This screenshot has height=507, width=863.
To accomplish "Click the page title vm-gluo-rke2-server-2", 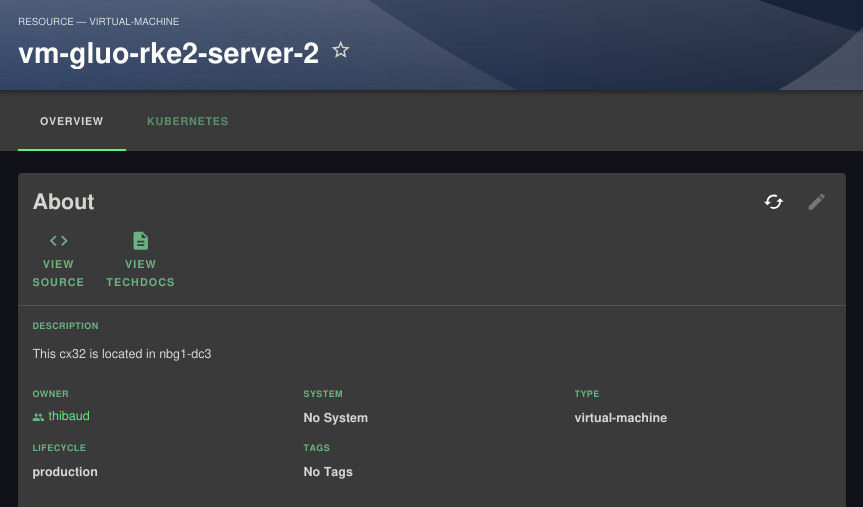I will click(168, 54).
